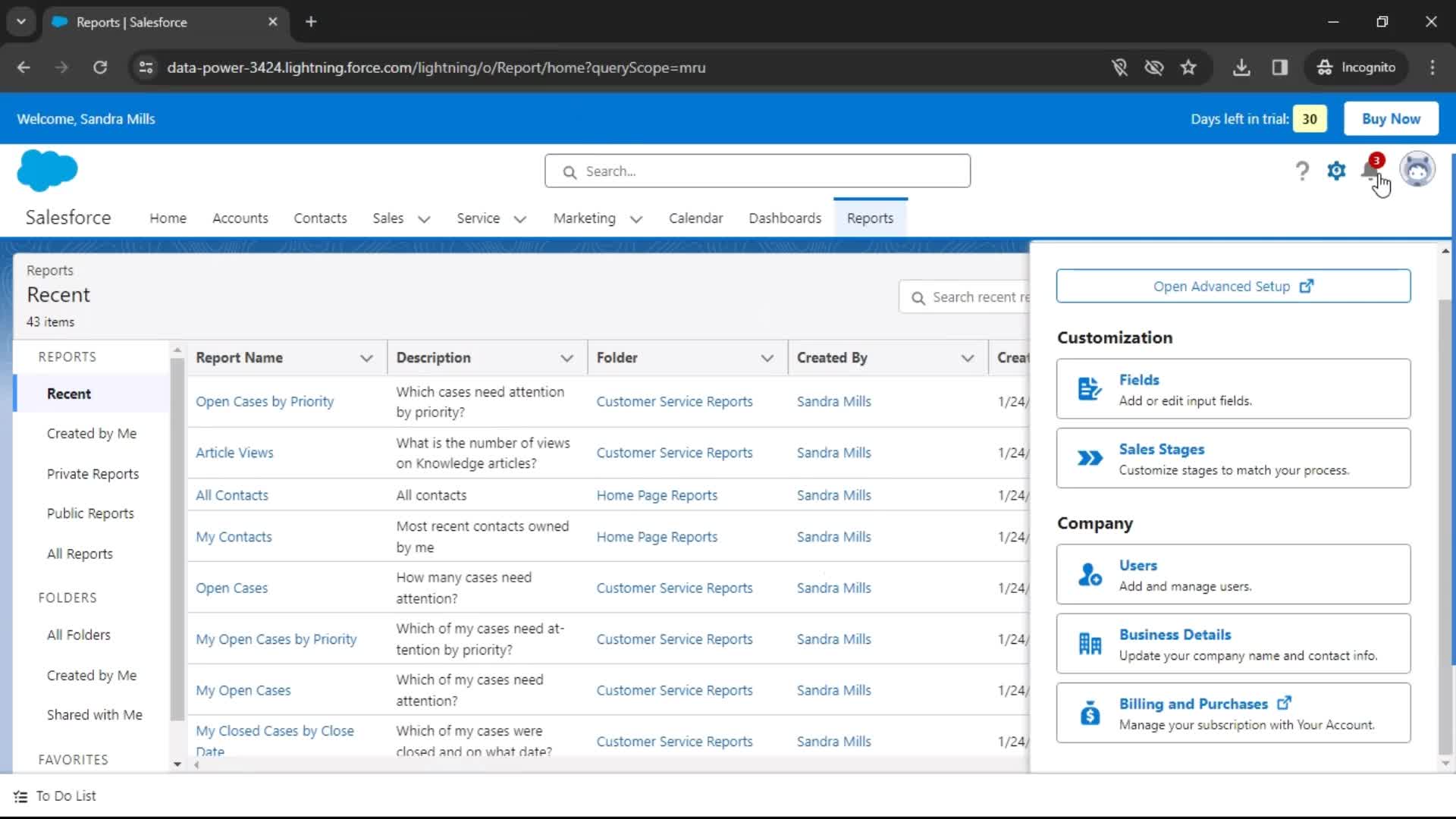Open the Setup gear icon

pos(1336,171)
